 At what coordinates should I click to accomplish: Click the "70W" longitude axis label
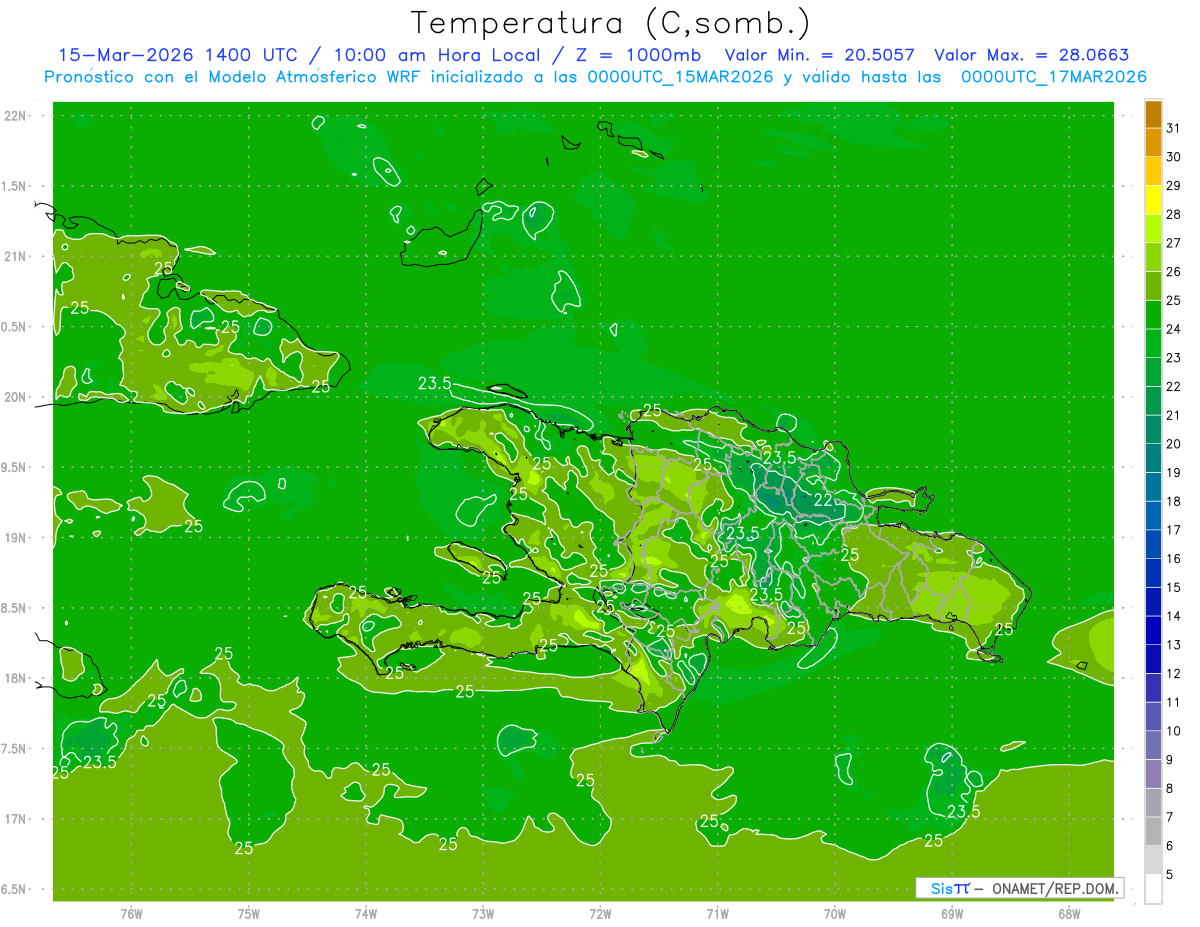(835, 913)
